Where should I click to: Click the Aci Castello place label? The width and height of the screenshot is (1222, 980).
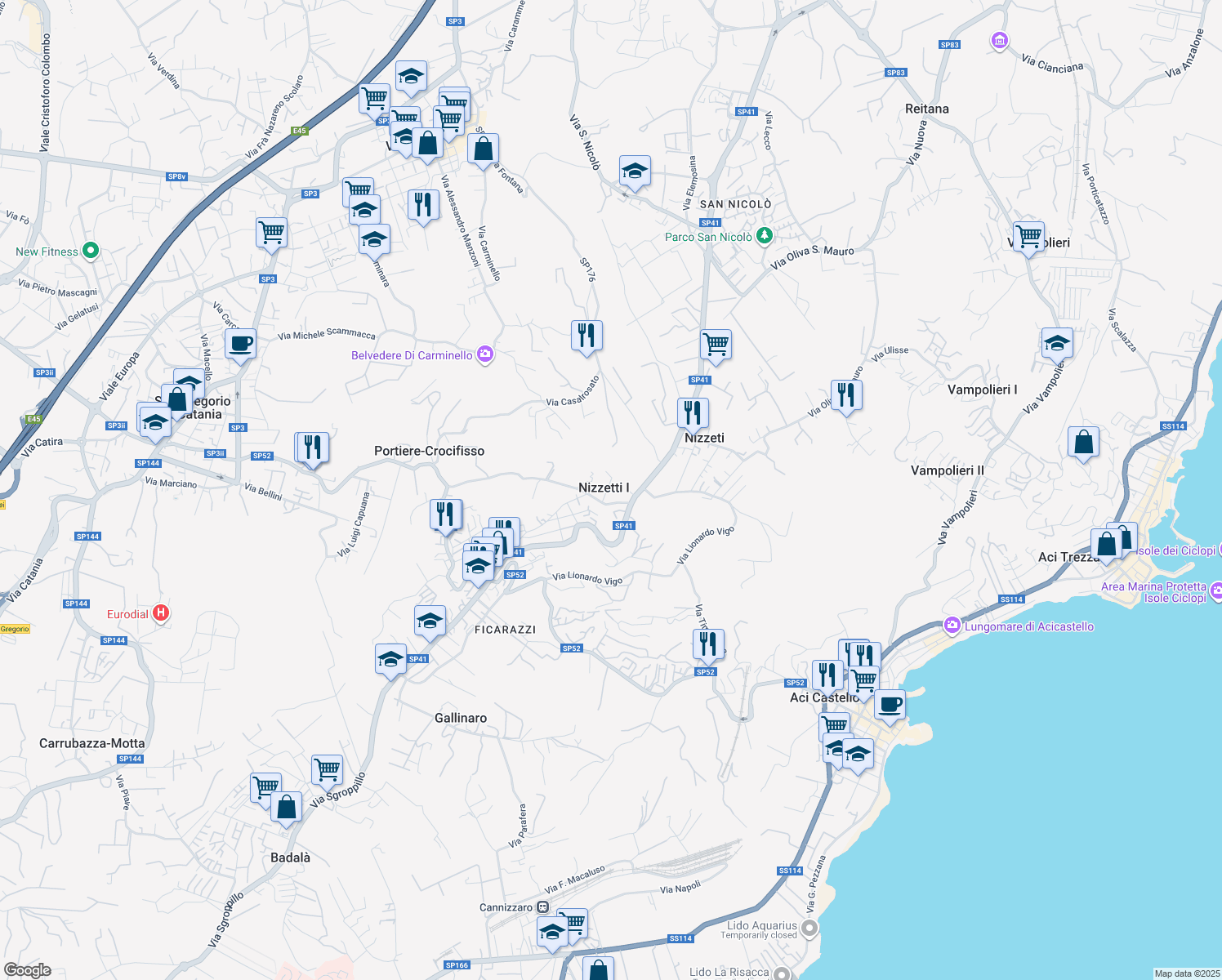click(823, 697)
